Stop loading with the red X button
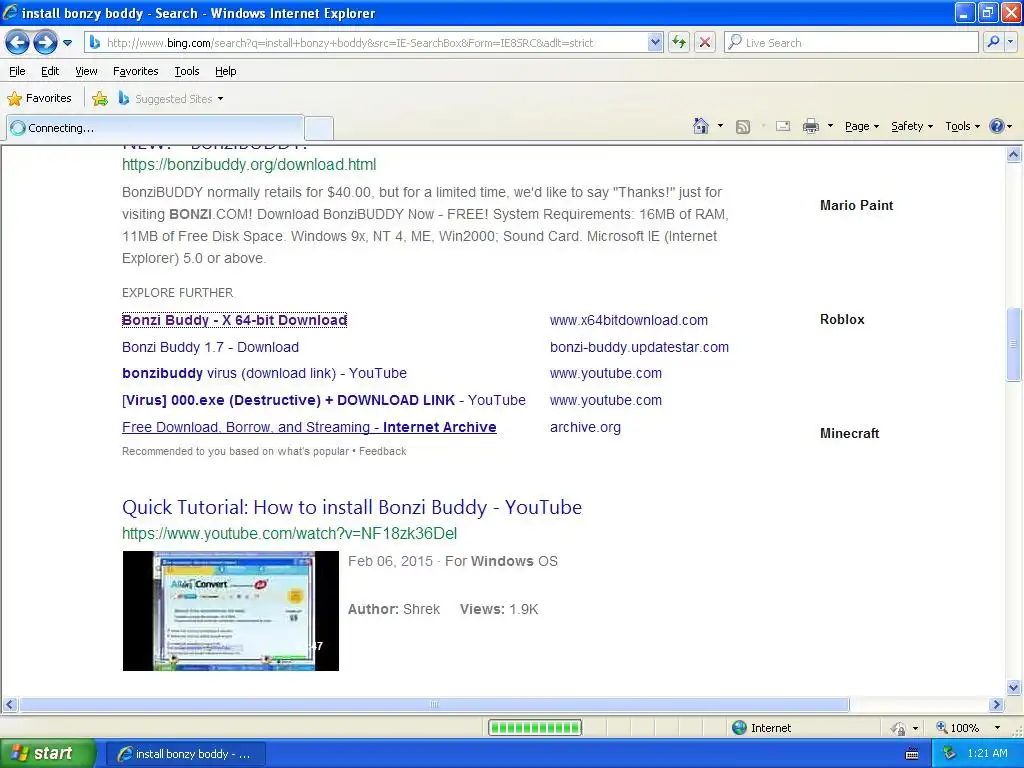1024x768 pixels. coord(705,42)
